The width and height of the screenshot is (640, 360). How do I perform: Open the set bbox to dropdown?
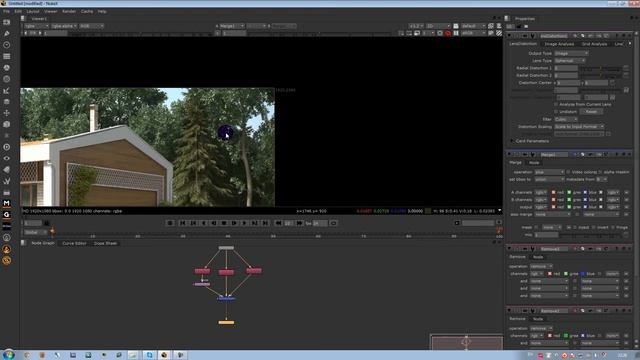click(x=549, y=180)
